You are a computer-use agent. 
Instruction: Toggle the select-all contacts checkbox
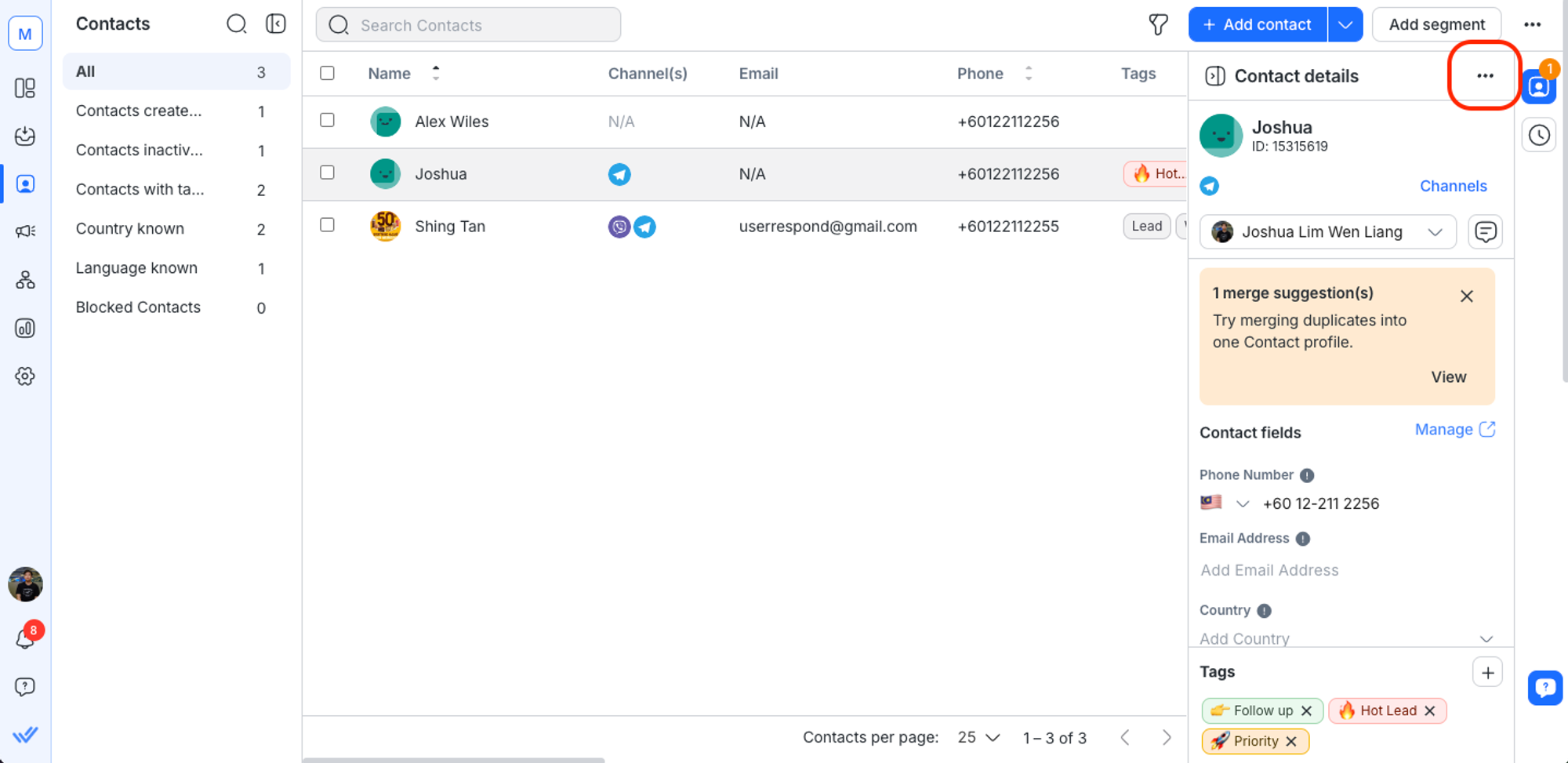328,73
